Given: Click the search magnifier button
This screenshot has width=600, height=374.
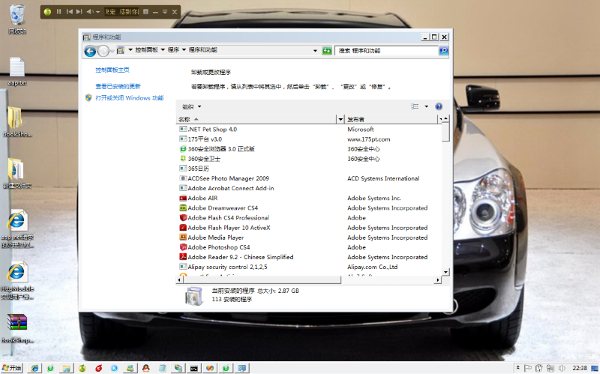Looking at the screenshot, I should [443, 51].
